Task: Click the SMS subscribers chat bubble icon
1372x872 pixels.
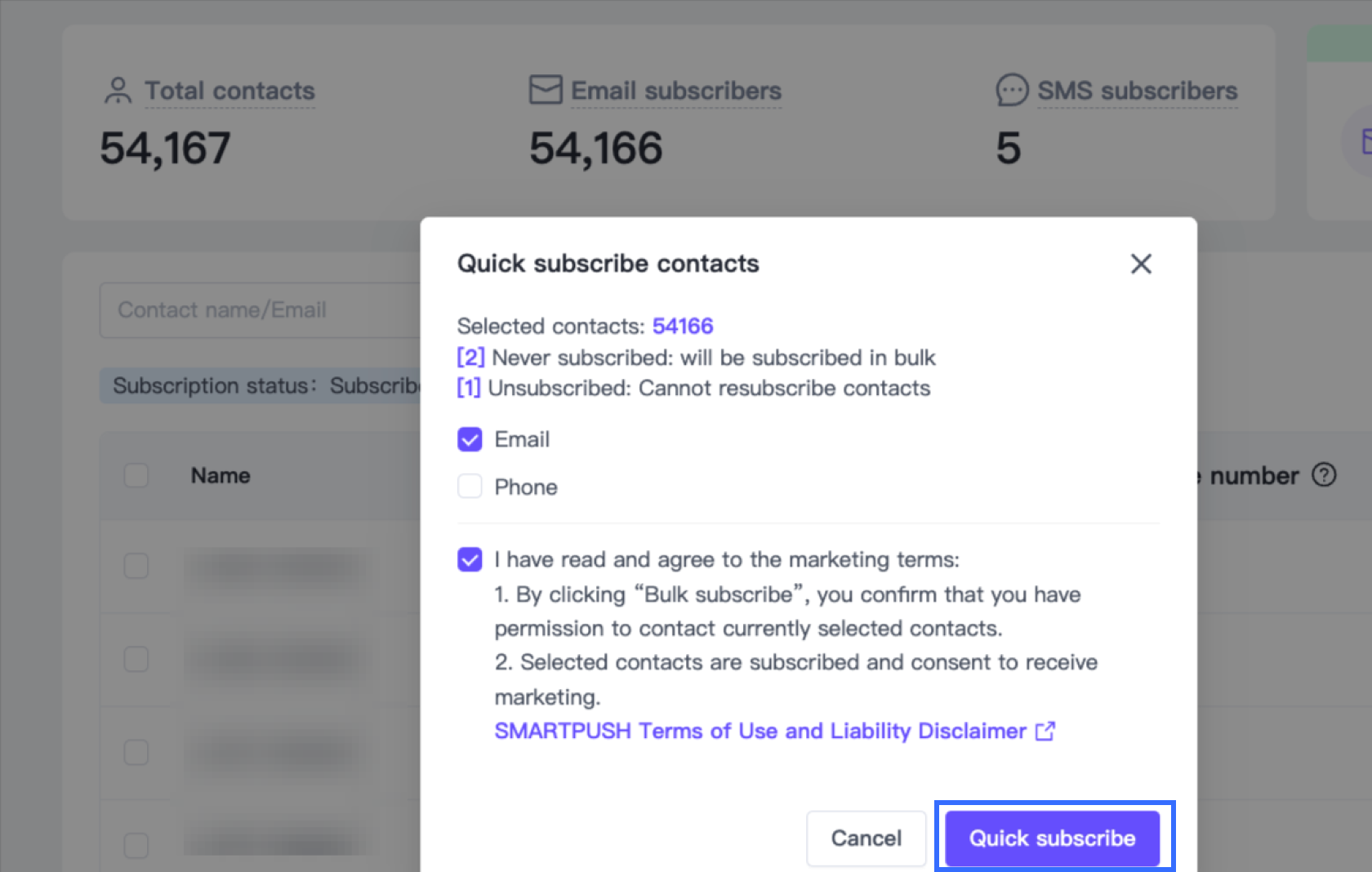Action: tap(1012, 90)
